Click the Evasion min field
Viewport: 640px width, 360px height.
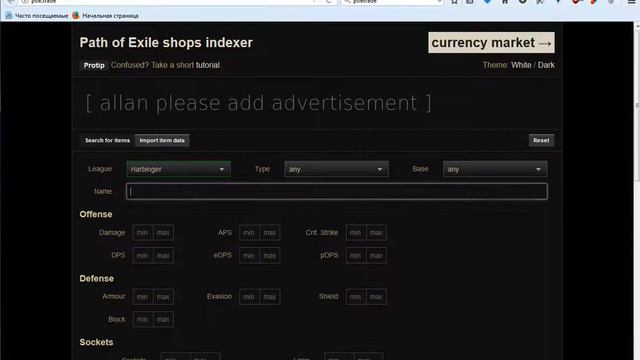click(x=249, y=297)
